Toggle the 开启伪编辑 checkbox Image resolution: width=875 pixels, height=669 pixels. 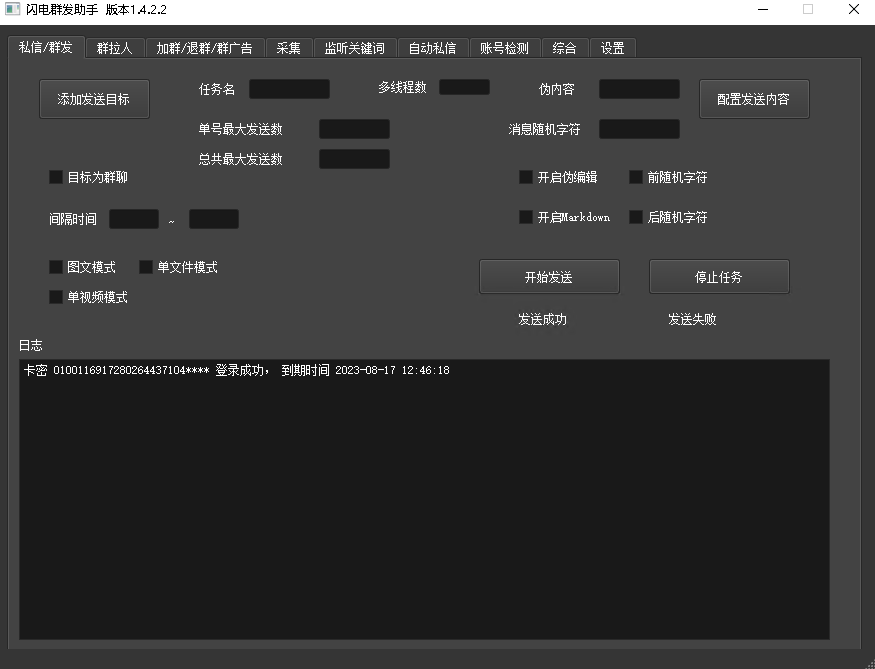pos(526,177)
